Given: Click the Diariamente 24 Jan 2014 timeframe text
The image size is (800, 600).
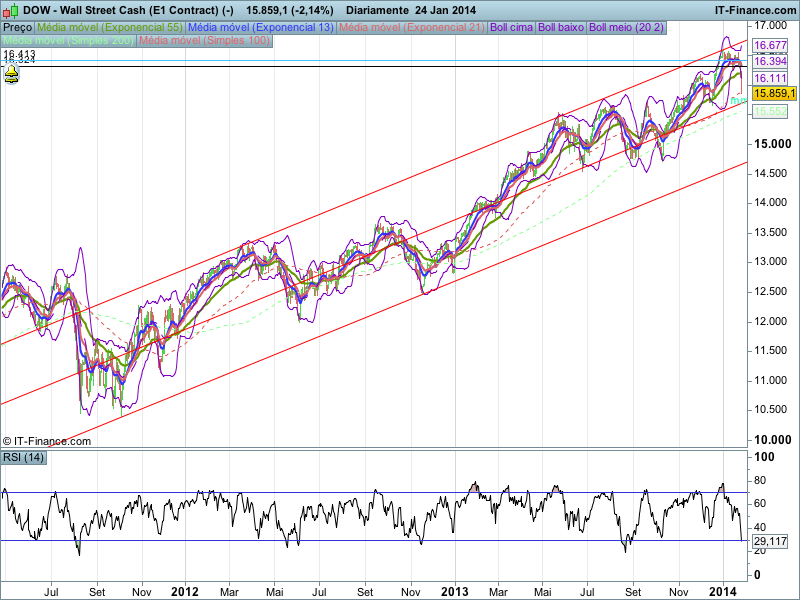Looking at the screenshot, I should click(x=411, y=10).
